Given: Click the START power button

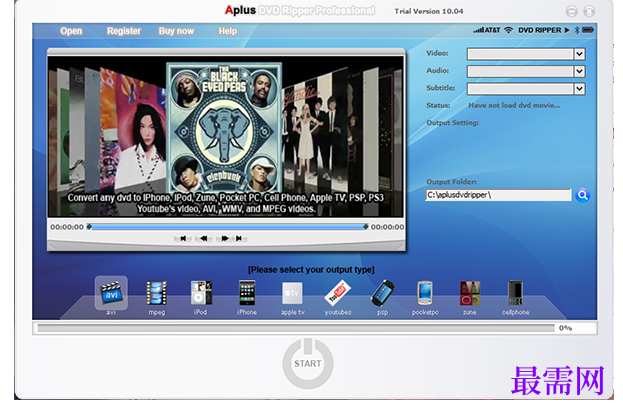Looking at the screenshot, I should 308,364.
